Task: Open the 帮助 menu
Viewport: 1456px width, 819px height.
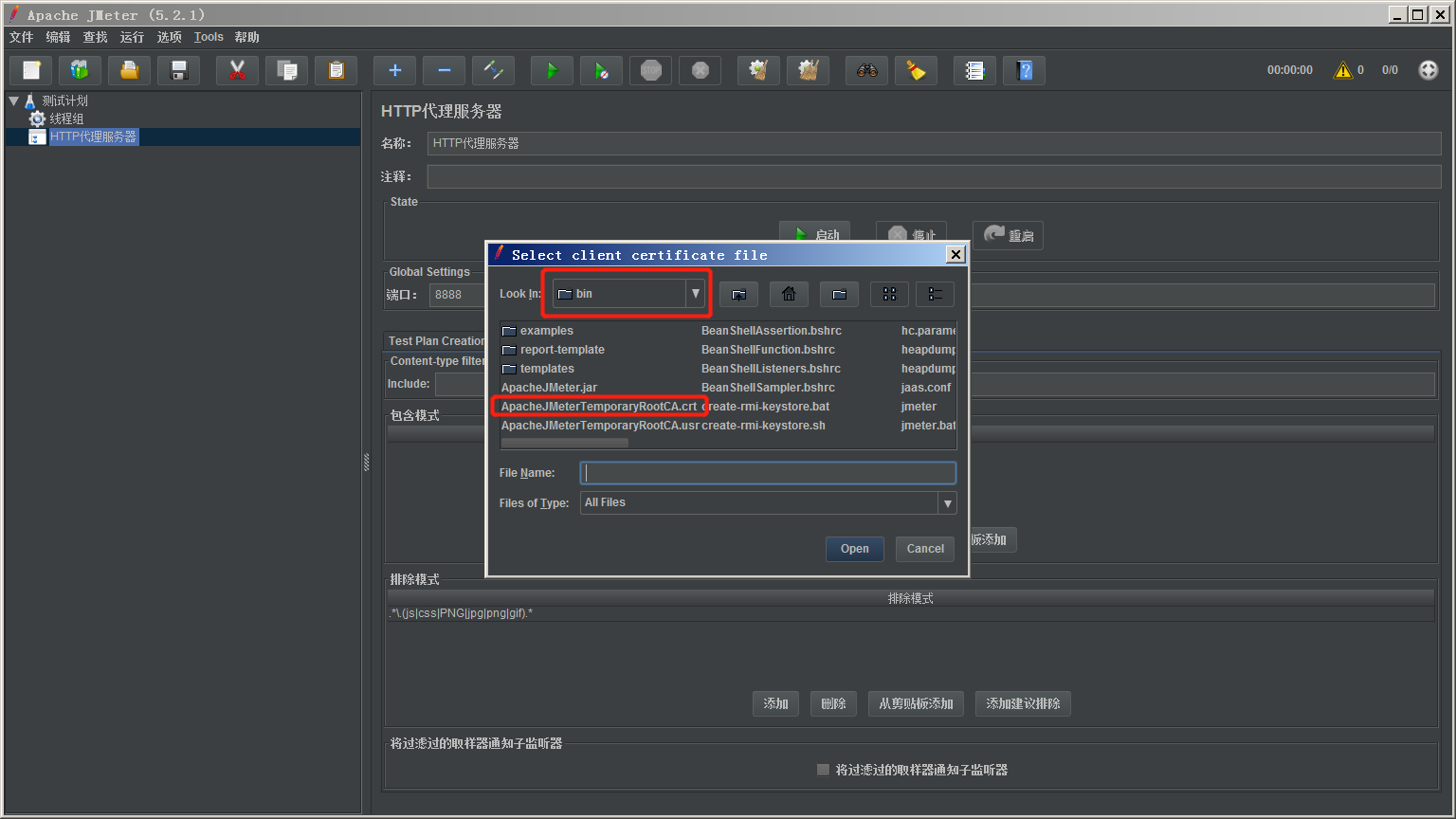Action: click(246, 37)
